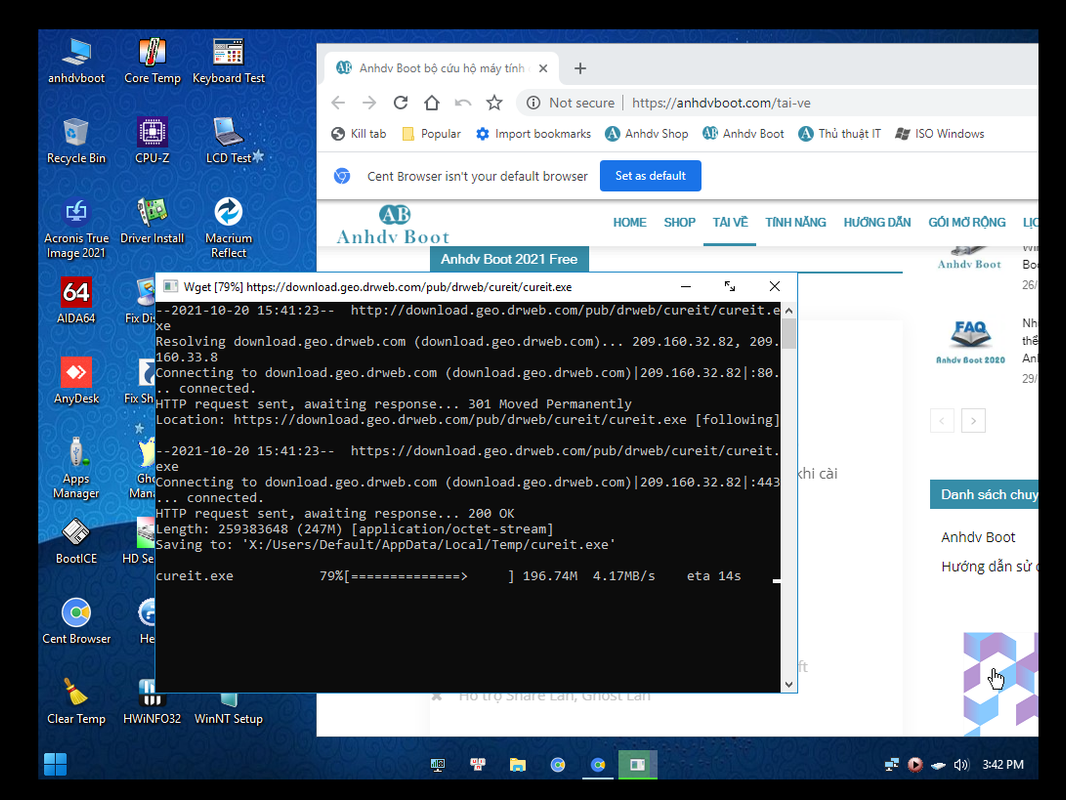This screenshot has width=1066, height=800.
Task: Open the Driver Install shortcut
Action: point(152,222)
